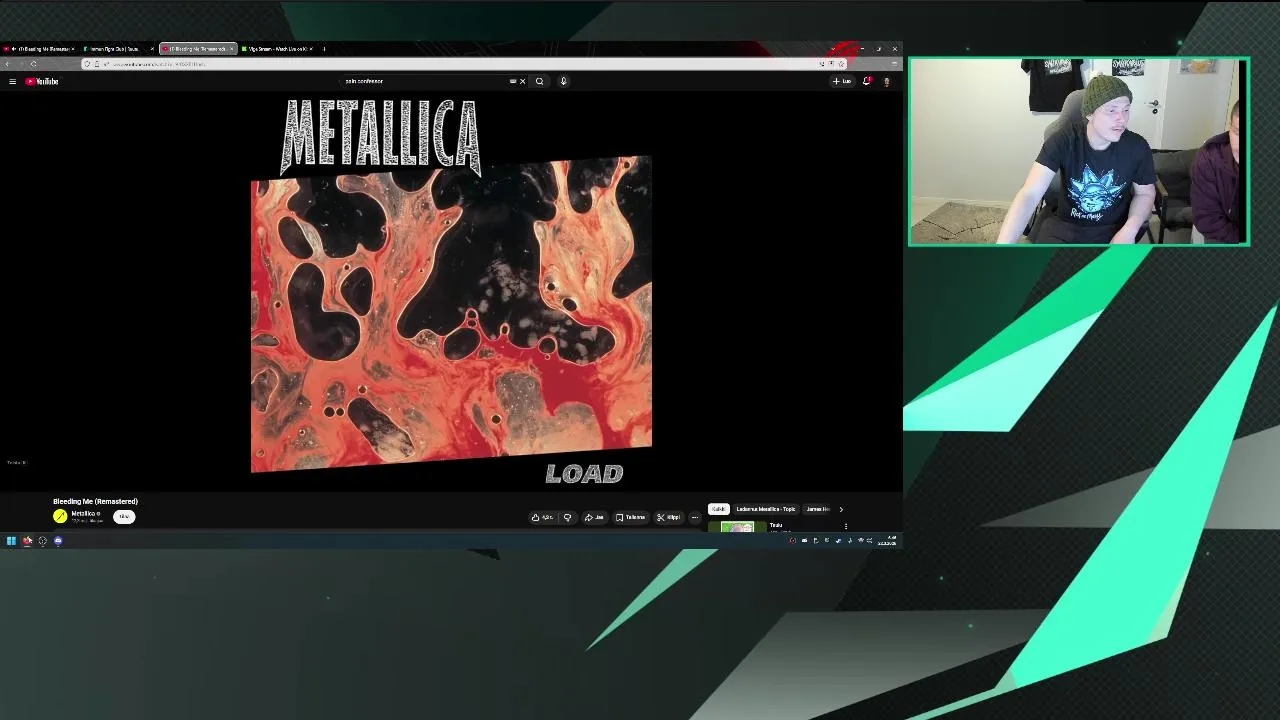The image size is (1280, 720).
Task: Open the on-screen keyboard icon in search
Action: pyautogui.click(x=513, y=81)
